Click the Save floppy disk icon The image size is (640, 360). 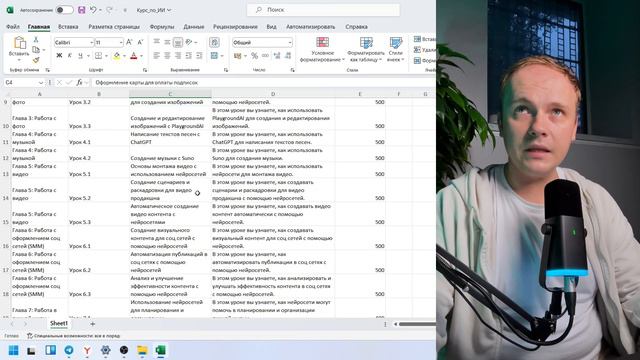[x=81, y=10]
